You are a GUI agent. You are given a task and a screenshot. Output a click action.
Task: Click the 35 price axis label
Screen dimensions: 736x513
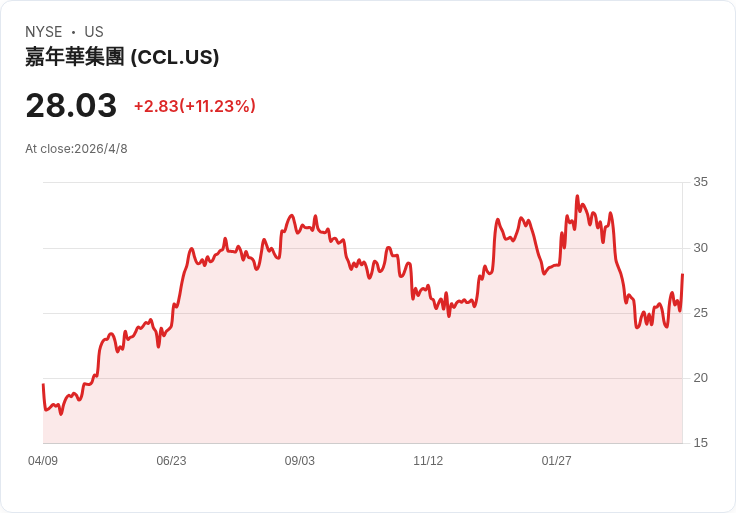coord(700,182)
